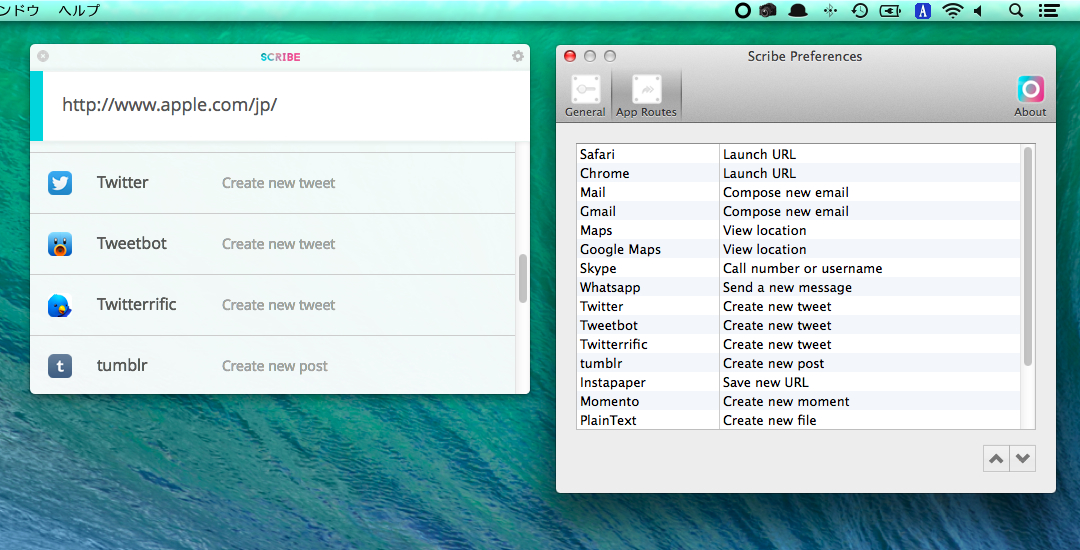Image resolution: width=1080 pixels, height=550 pixels.
Task: Open the input source A menu bar icon
Action: [923, 10]
